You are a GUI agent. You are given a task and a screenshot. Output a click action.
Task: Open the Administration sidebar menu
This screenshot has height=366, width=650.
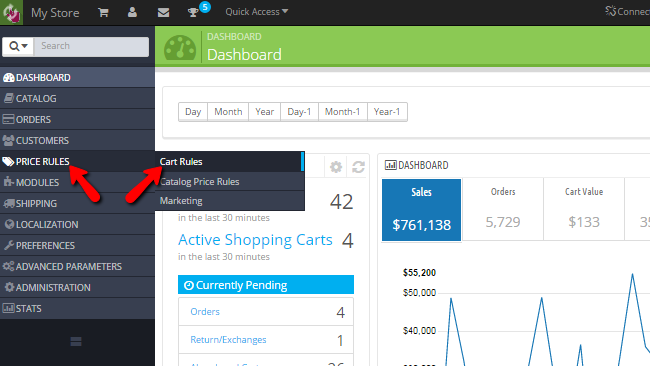click(78, 288)
